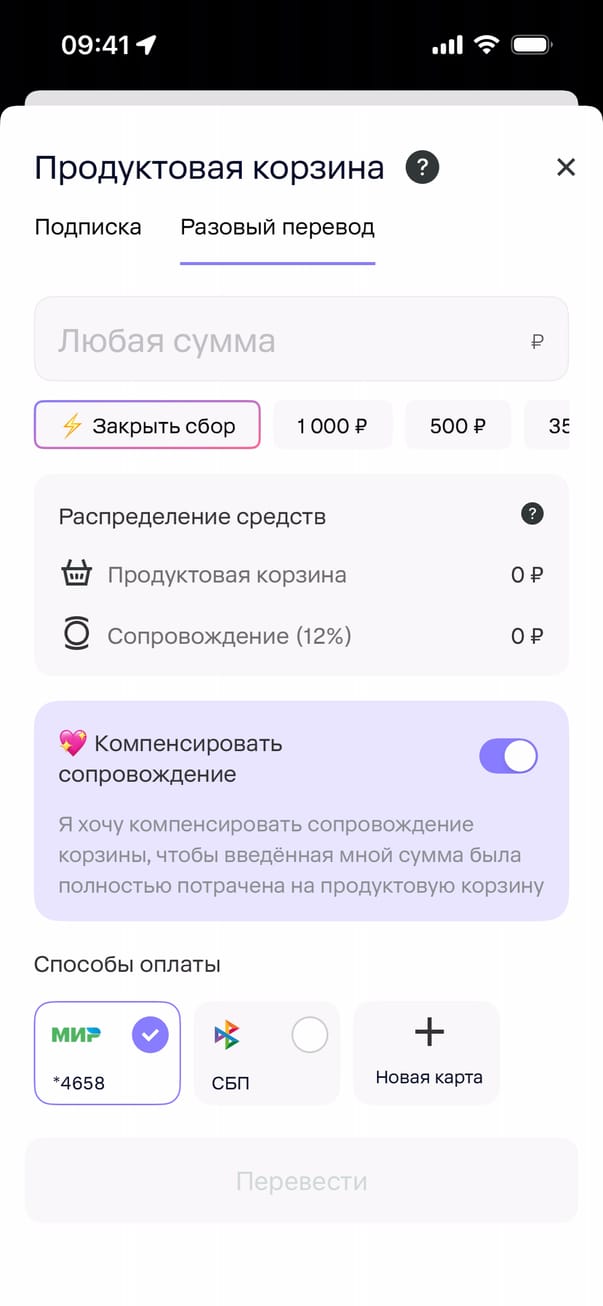This screenshot has width=603, height=1306.
Task: Tap the plus icon for Новая карта
Action: pos(429,1032)
